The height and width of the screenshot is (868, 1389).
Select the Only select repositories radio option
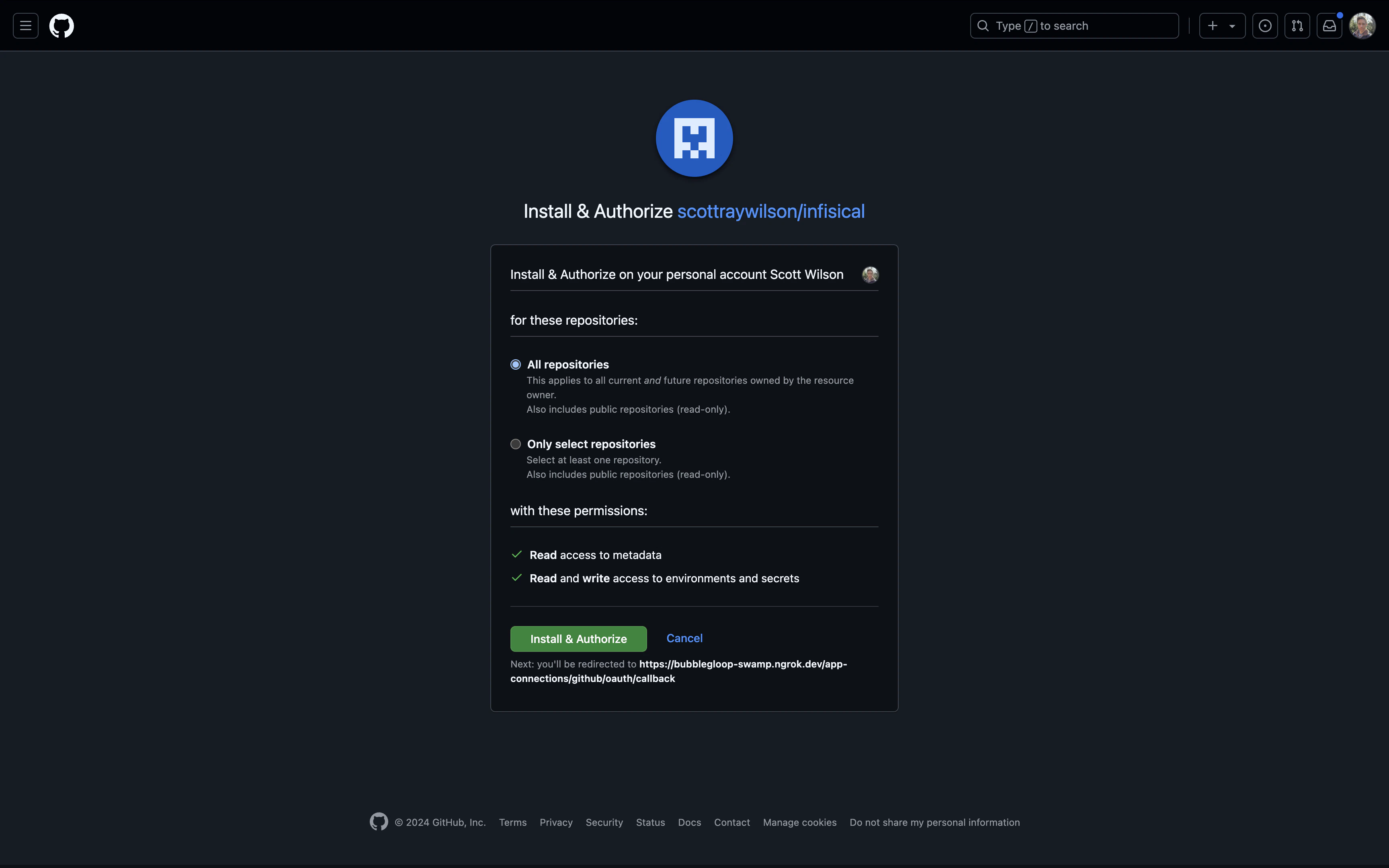[x=515, y=444]
